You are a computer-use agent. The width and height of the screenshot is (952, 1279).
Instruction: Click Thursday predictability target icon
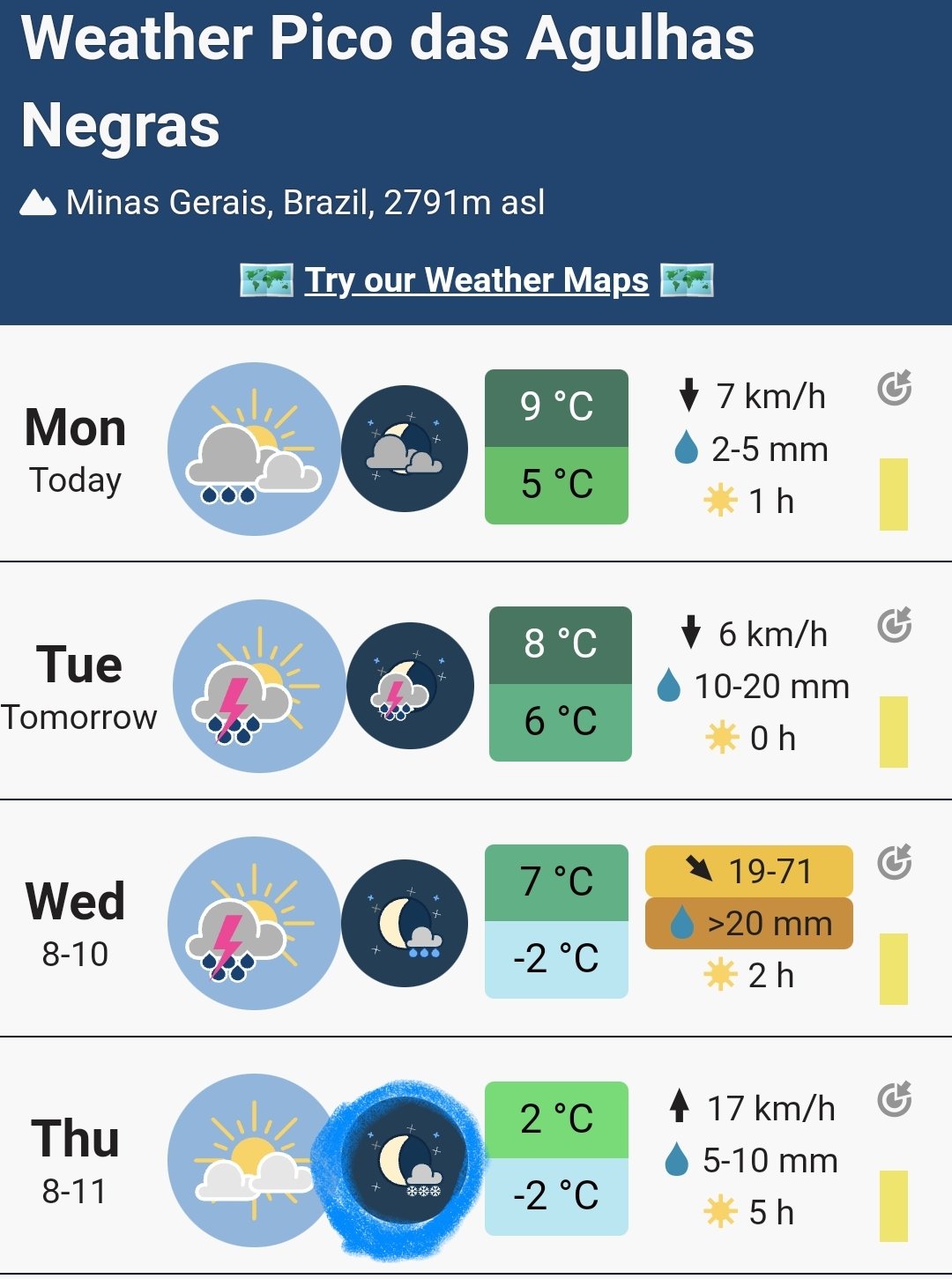click(x=894, y=1099)
